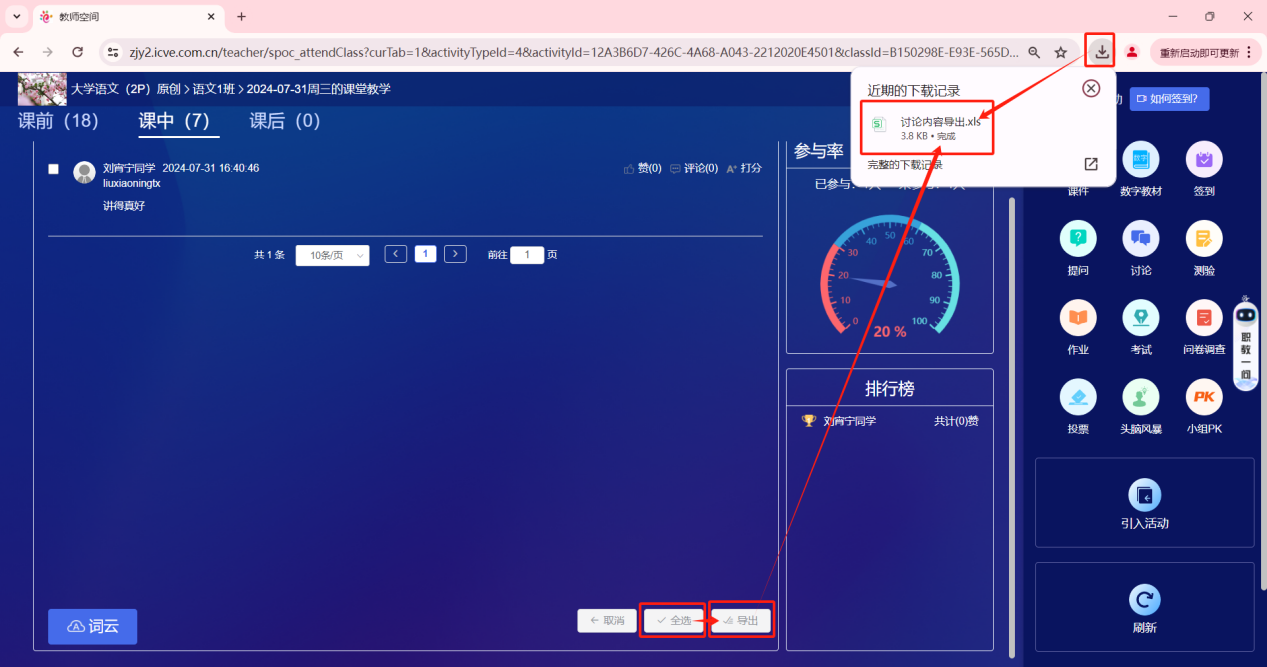Go to next page using right chevron
Screen dimensions: 1267x667
455,254
